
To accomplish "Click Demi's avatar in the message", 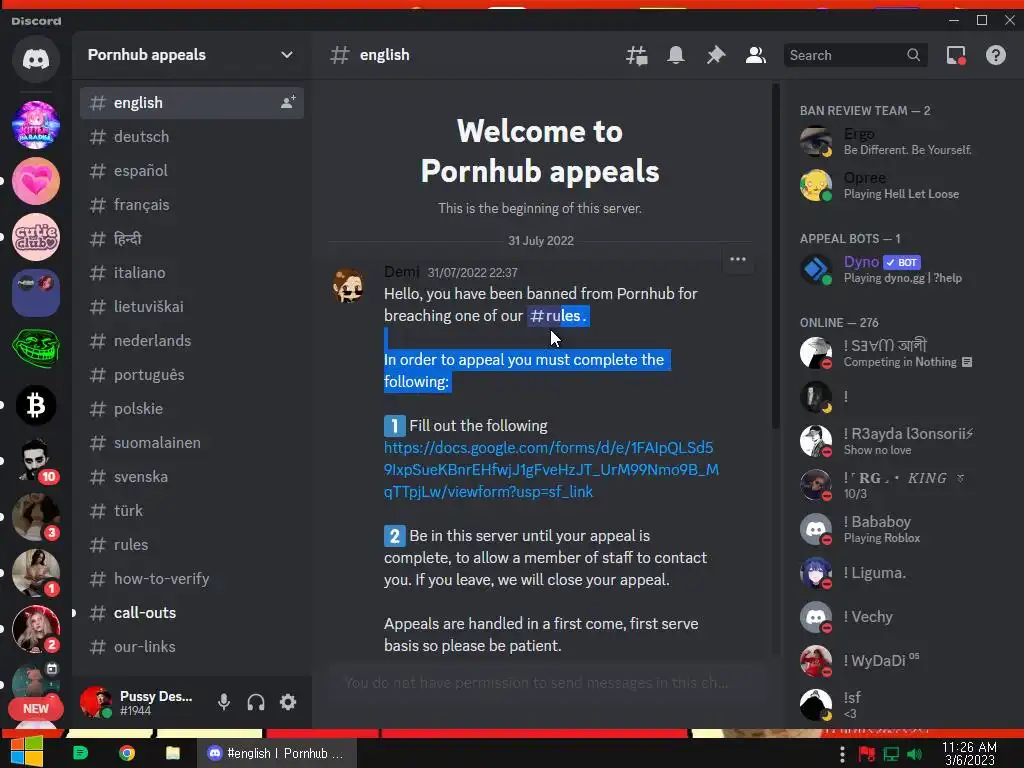I will click(x=348, y=285).
